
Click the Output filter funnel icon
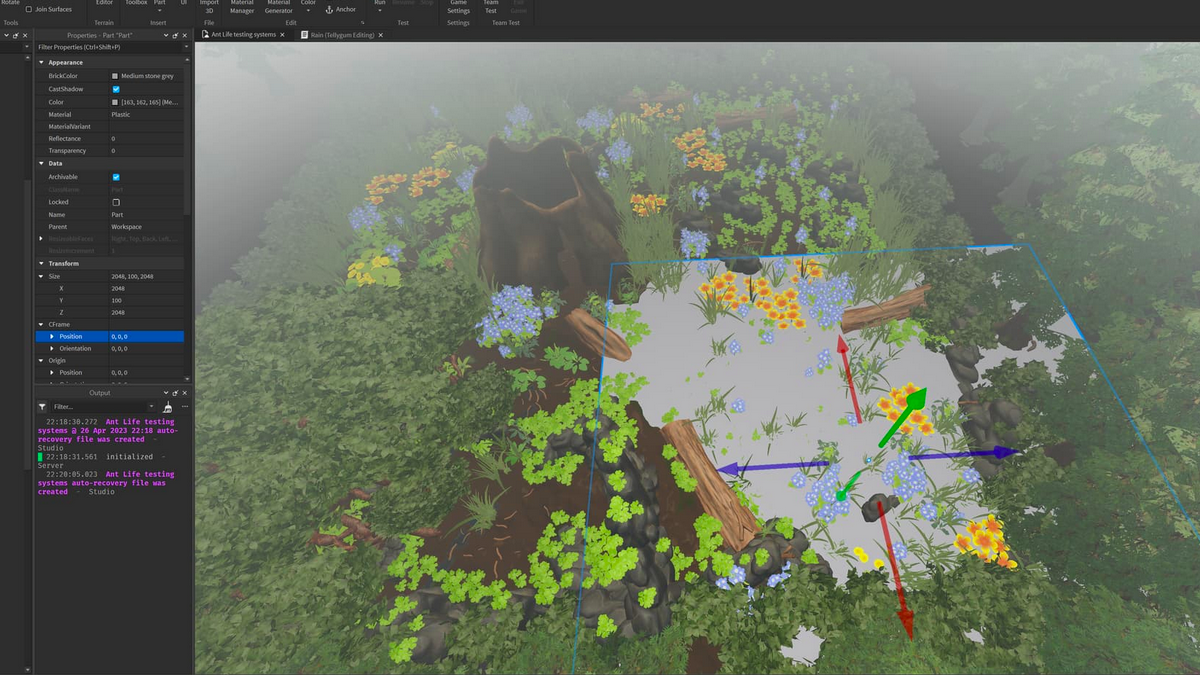click(42, 407)
